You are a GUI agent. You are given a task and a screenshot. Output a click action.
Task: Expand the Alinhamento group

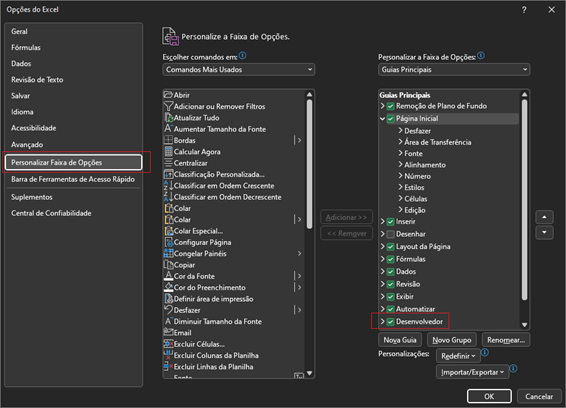(400, 165)
